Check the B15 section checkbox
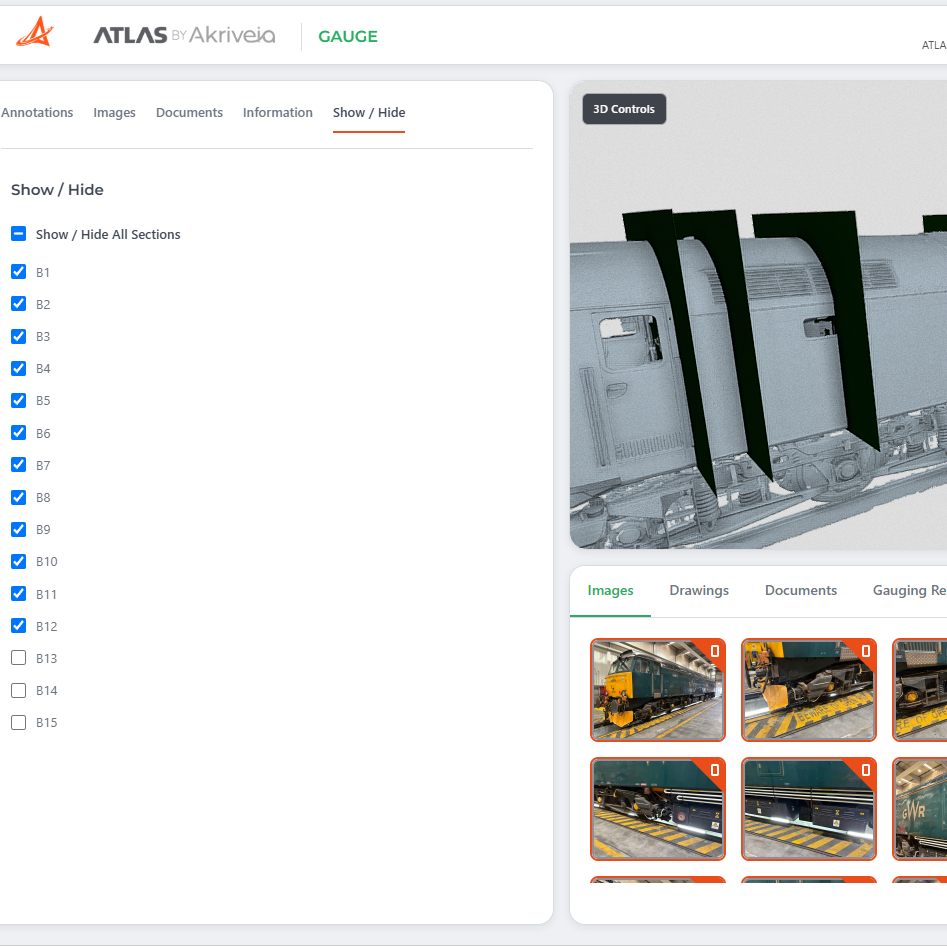947x946 pixels. click(19, 722)
